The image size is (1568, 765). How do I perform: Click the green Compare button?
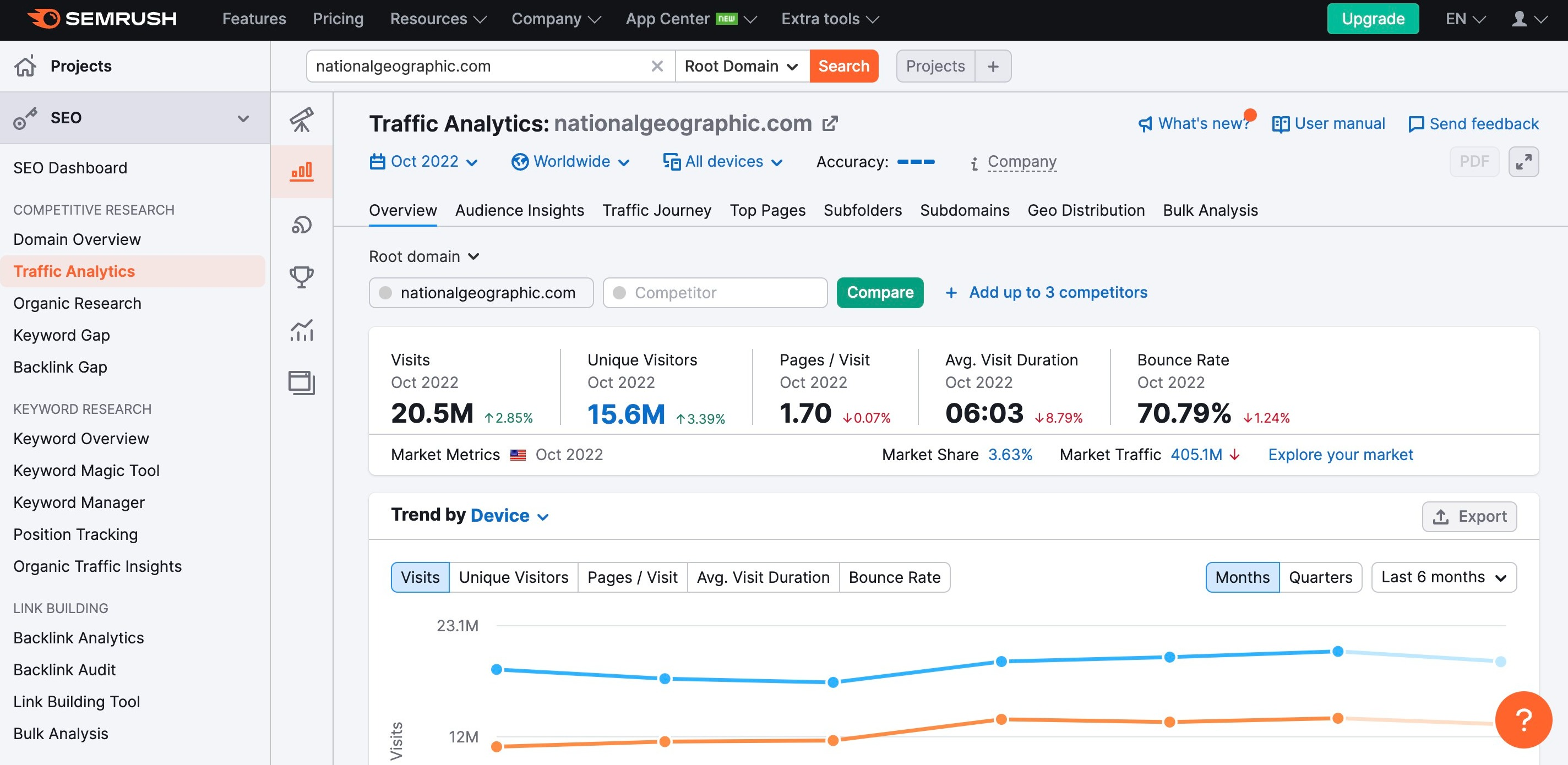click(x=880, y=292)
